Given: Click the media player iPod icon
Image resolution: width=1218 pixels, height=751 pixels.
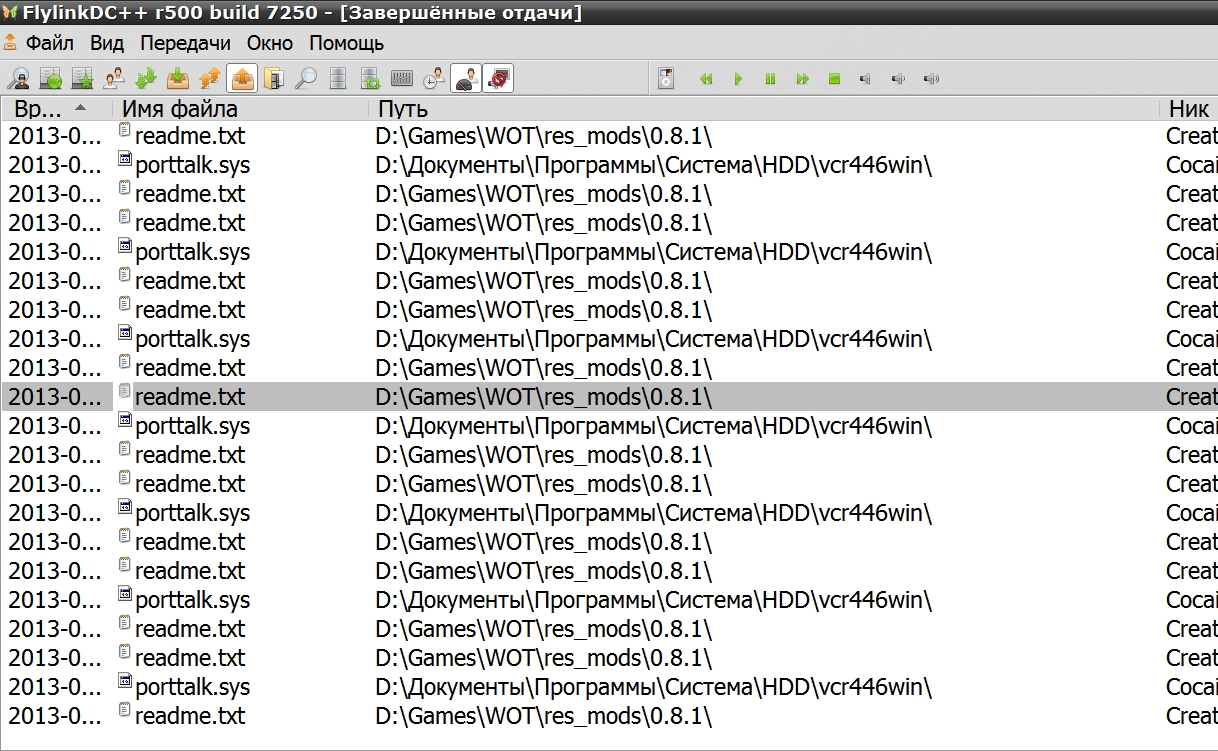Looking at the screenshot, I should tap(667, 78).
